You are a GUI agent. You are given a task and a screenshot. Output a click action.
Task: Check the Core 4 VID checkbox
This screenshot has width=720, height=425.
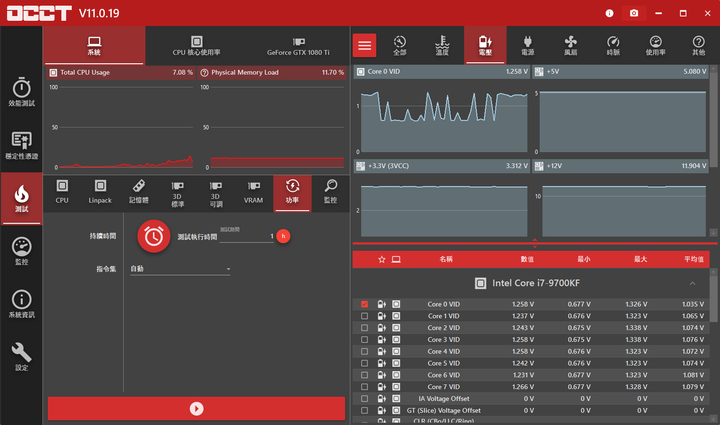pos(365,352)
